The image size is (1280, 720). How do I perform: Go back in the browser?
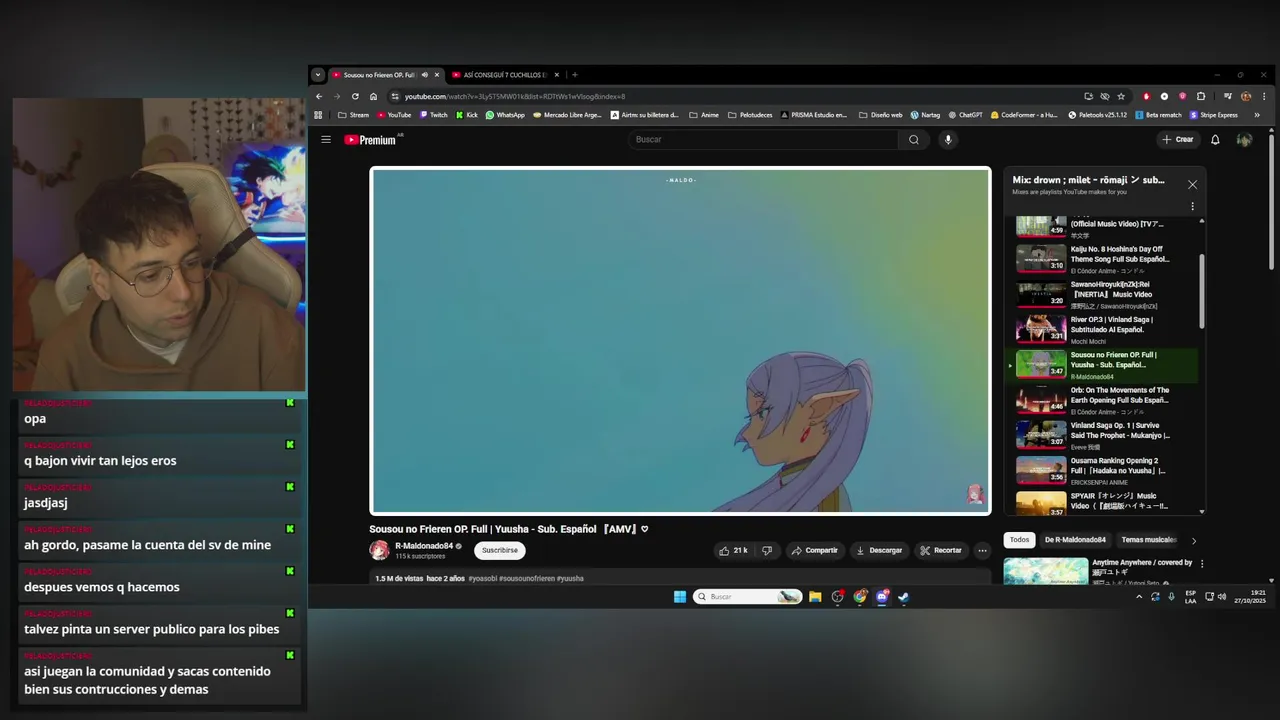(x=319, y=96)
